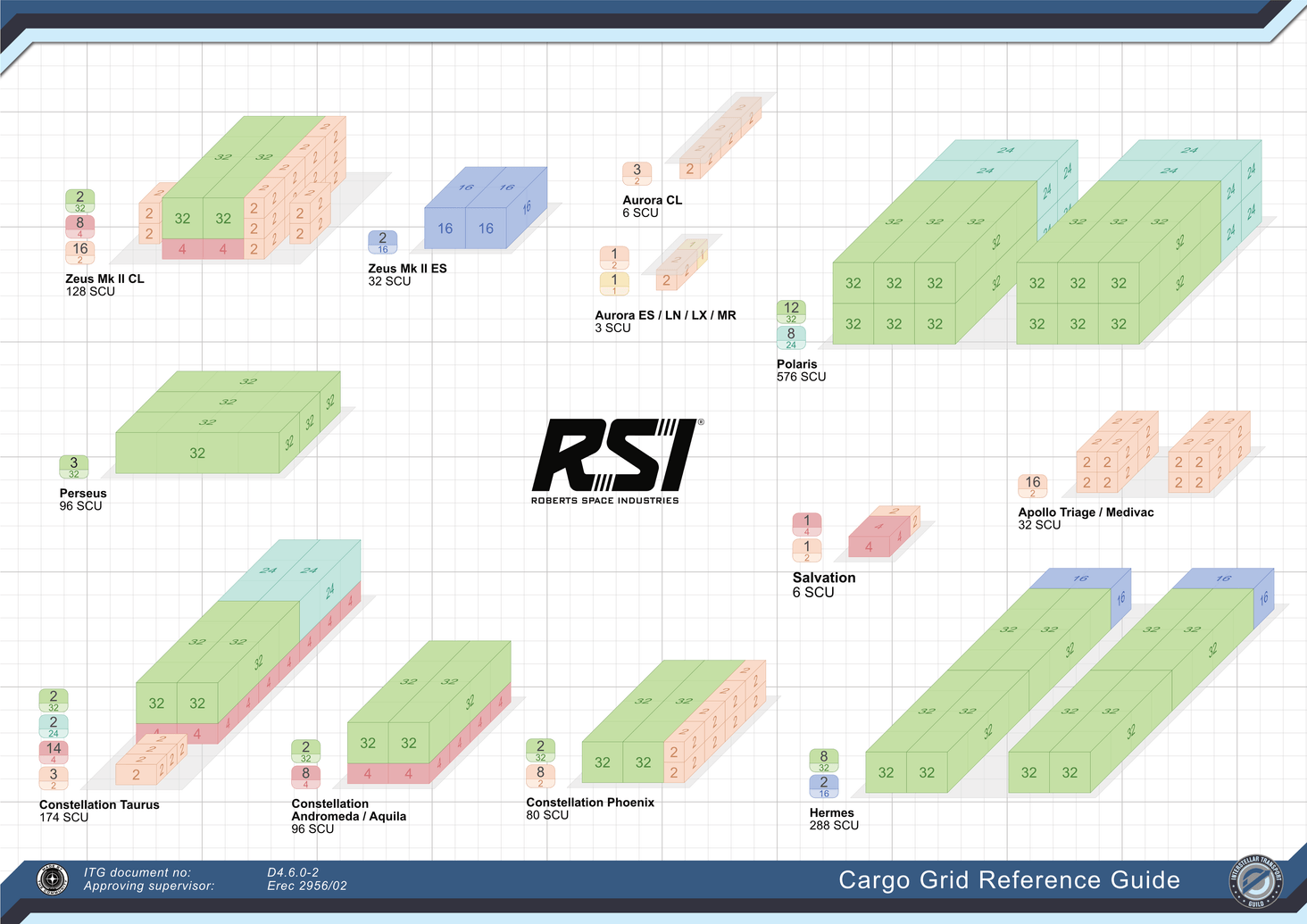Select Hermes blue 2 count badge
This screenshot has height=924, width=1307.
tap(823, 786)
